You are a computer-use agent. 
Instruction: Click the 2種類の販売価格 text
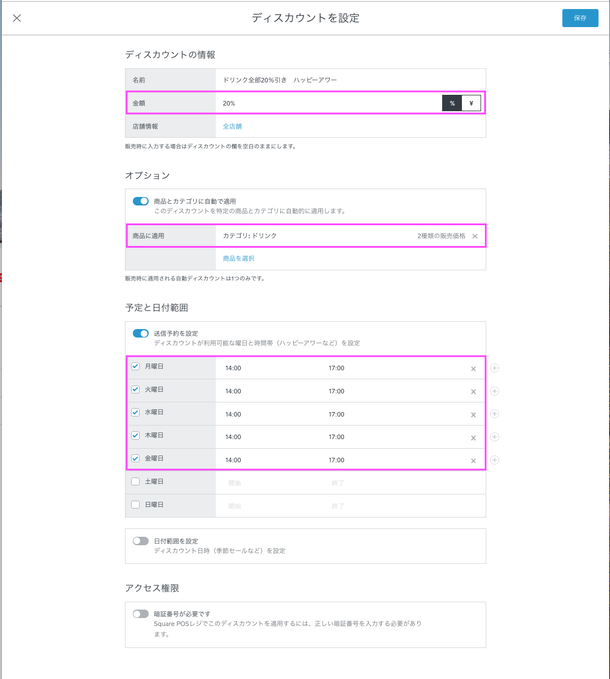pos(441,236)
